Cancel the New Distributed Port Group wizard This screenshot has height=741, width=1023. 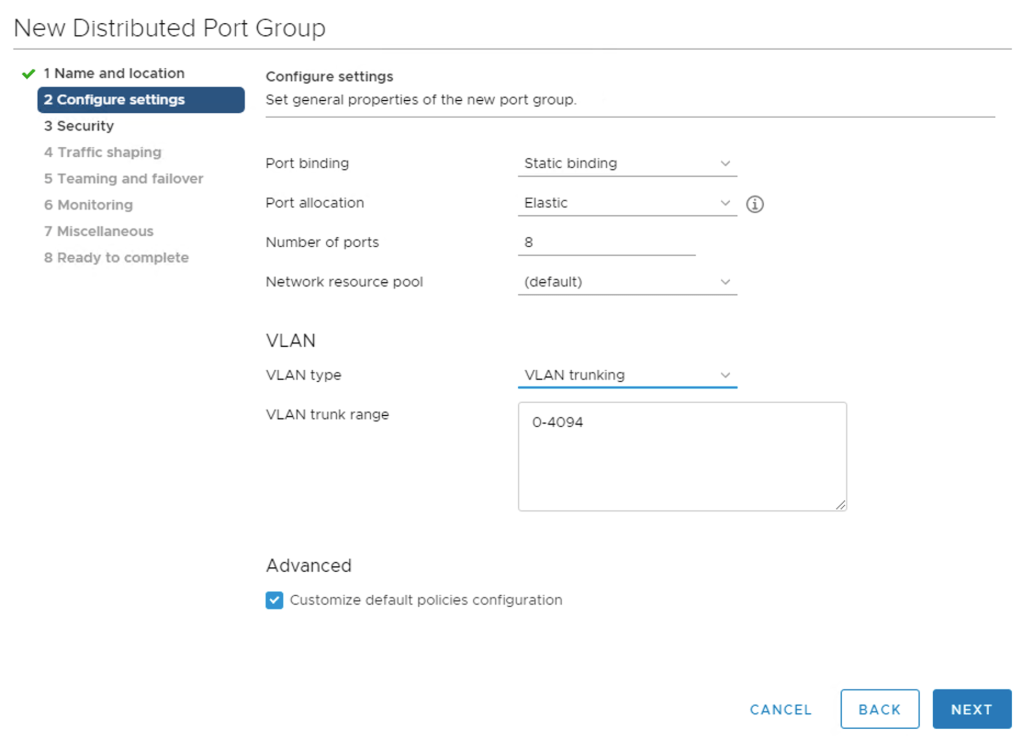pyautogui.click(x=780, y=709)
